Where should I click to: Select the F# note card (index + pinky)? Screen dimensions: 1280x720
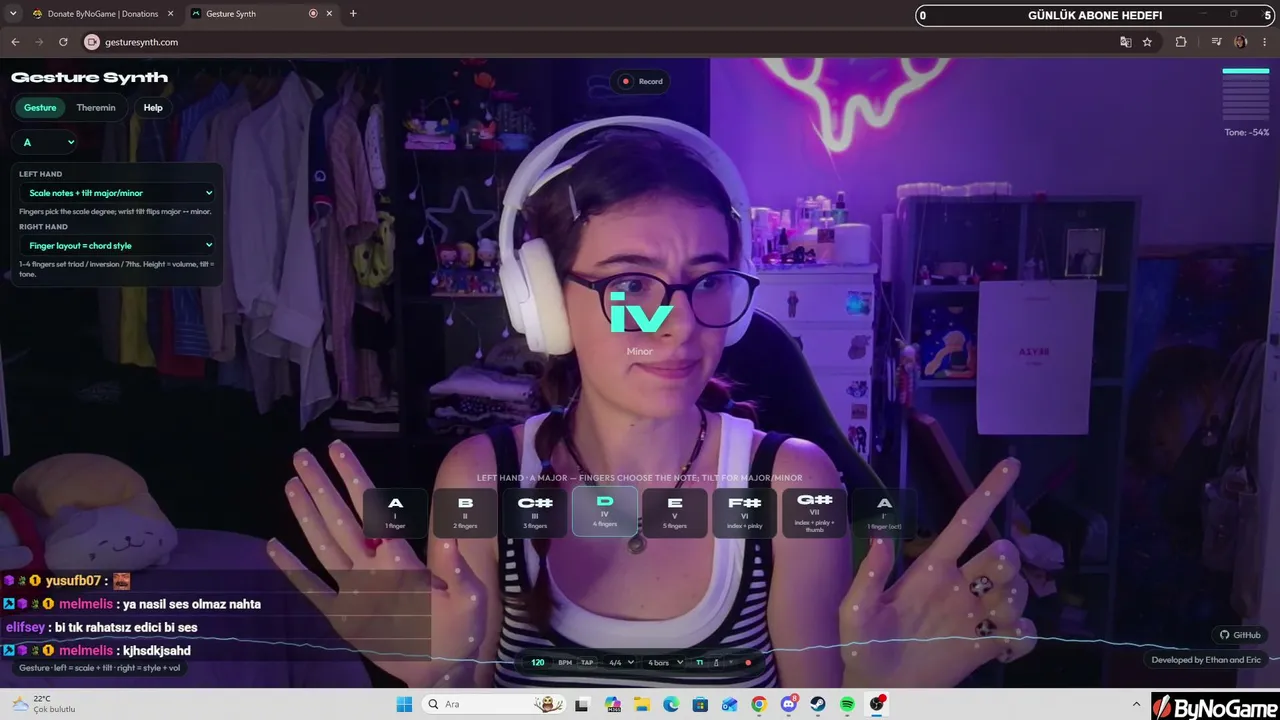pos(745,512)
